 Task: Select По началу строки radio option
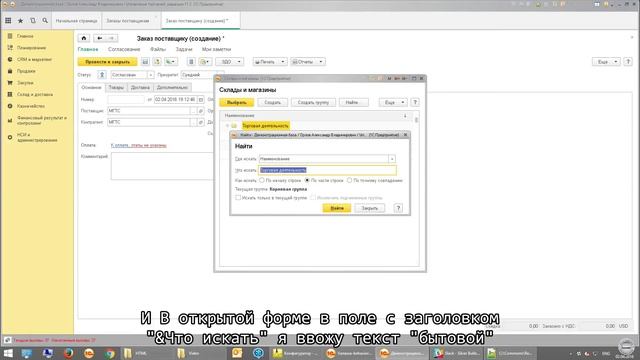[x=262, y=180]
